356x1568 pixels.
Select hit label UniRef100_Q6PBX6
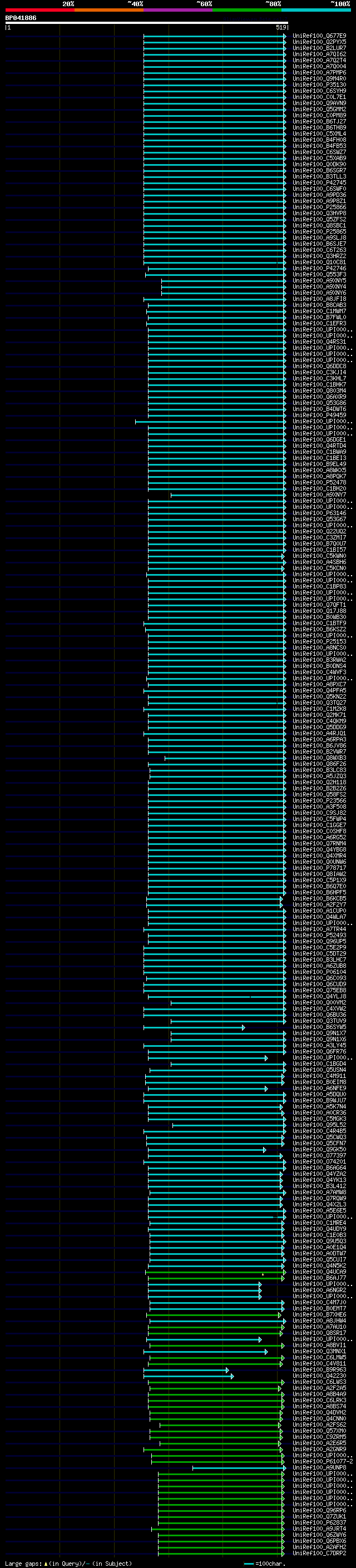pos(319,1541)
